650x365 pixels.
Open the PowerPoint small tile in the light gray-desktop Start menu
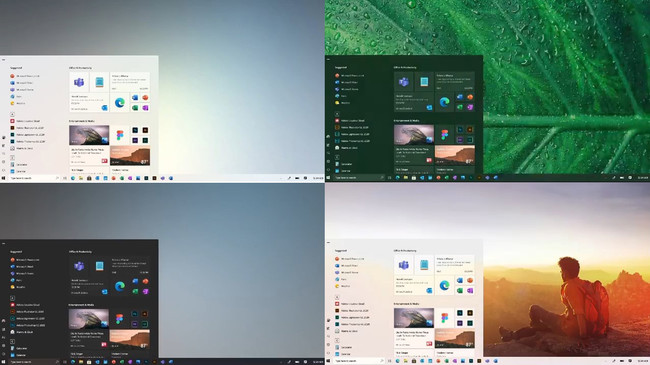(x=145, y=97)
